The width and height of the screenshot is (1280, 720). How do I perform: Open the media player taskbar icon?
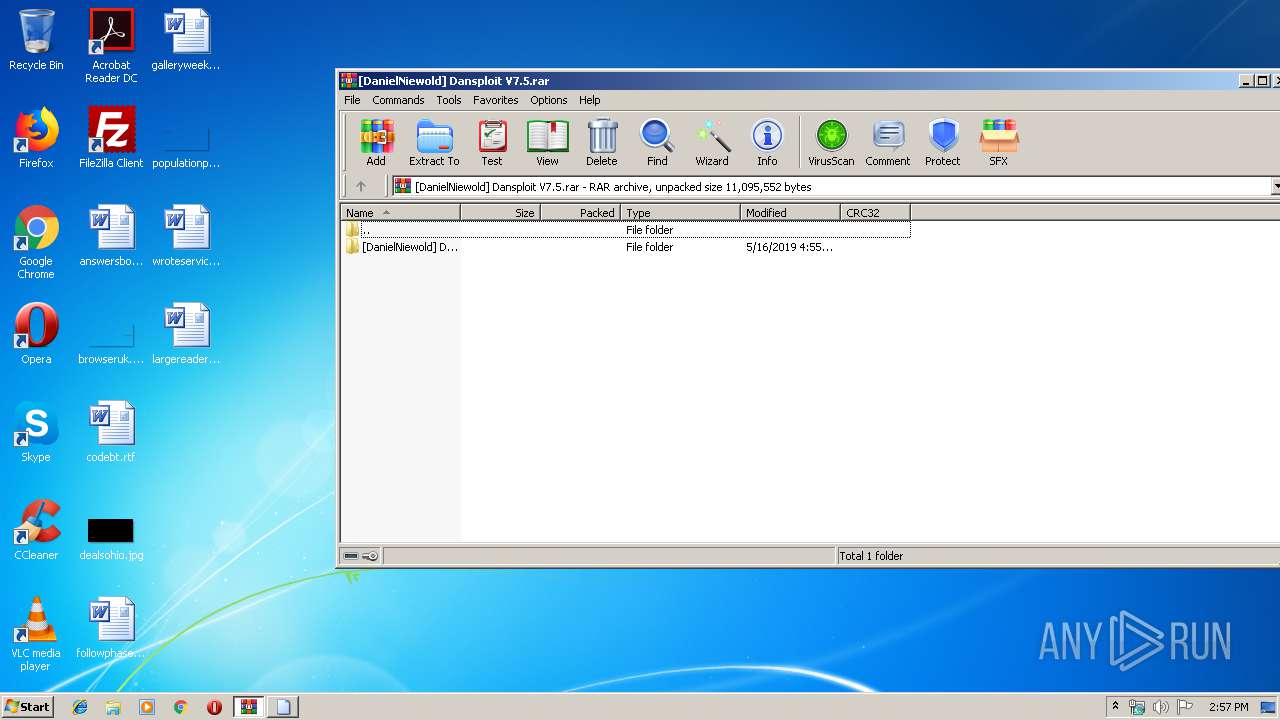[x=147, y=707]
